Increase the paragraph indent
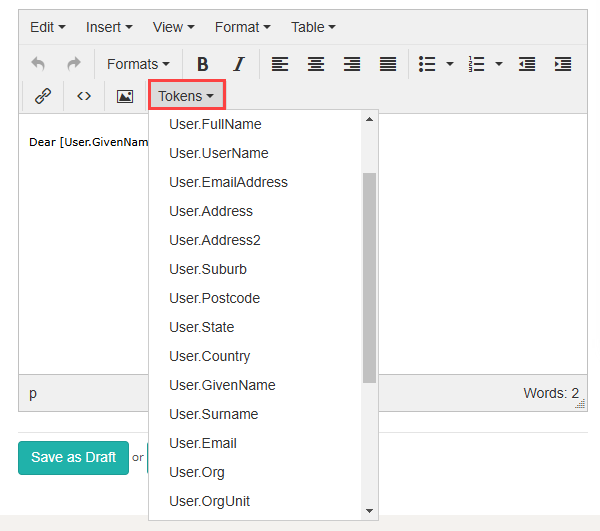This screenshot has width=600, height=531. 563,64
